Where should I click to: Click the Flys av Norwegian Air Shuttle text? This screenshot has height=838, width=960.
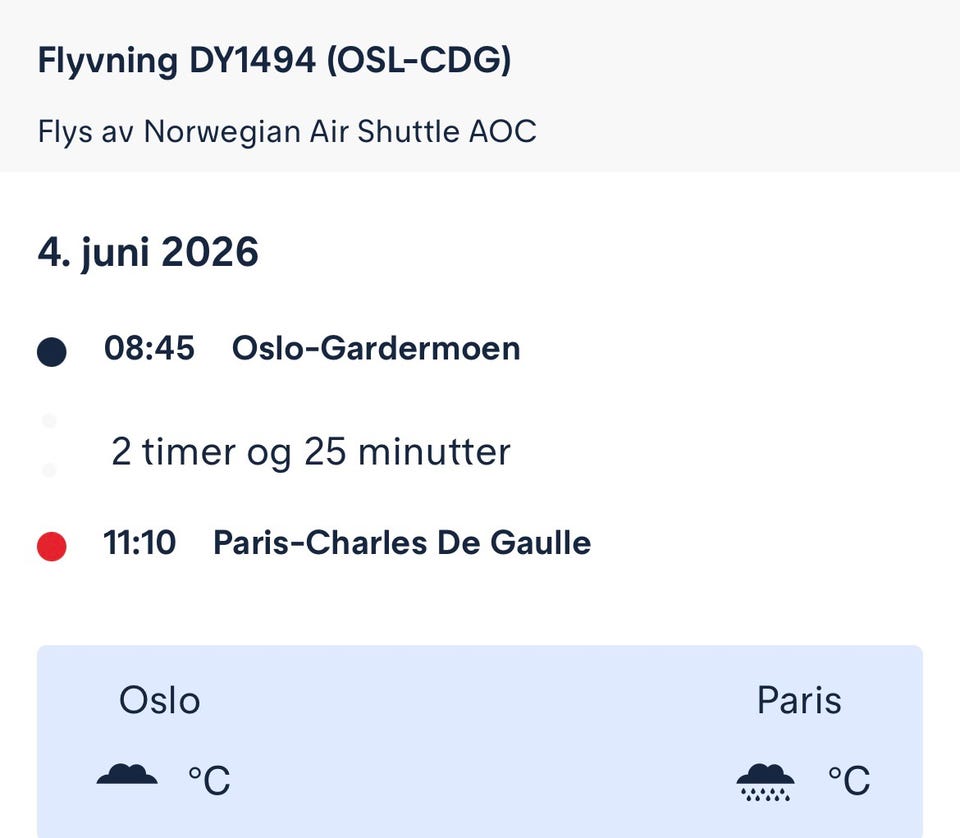tap(287, 131)
